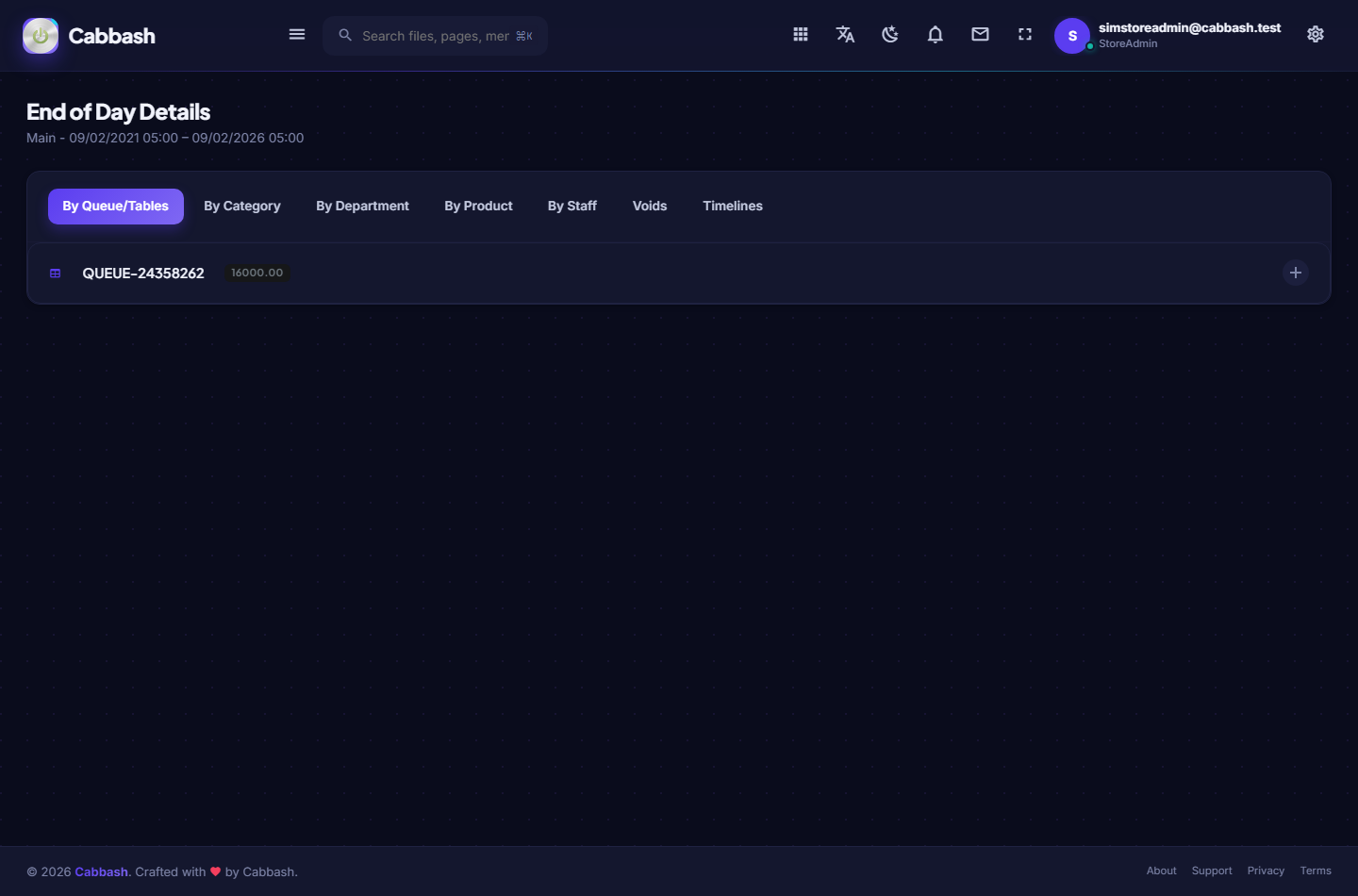Show the By Staff tab
Screen dimensions: 1358x896
coord(572,207)
